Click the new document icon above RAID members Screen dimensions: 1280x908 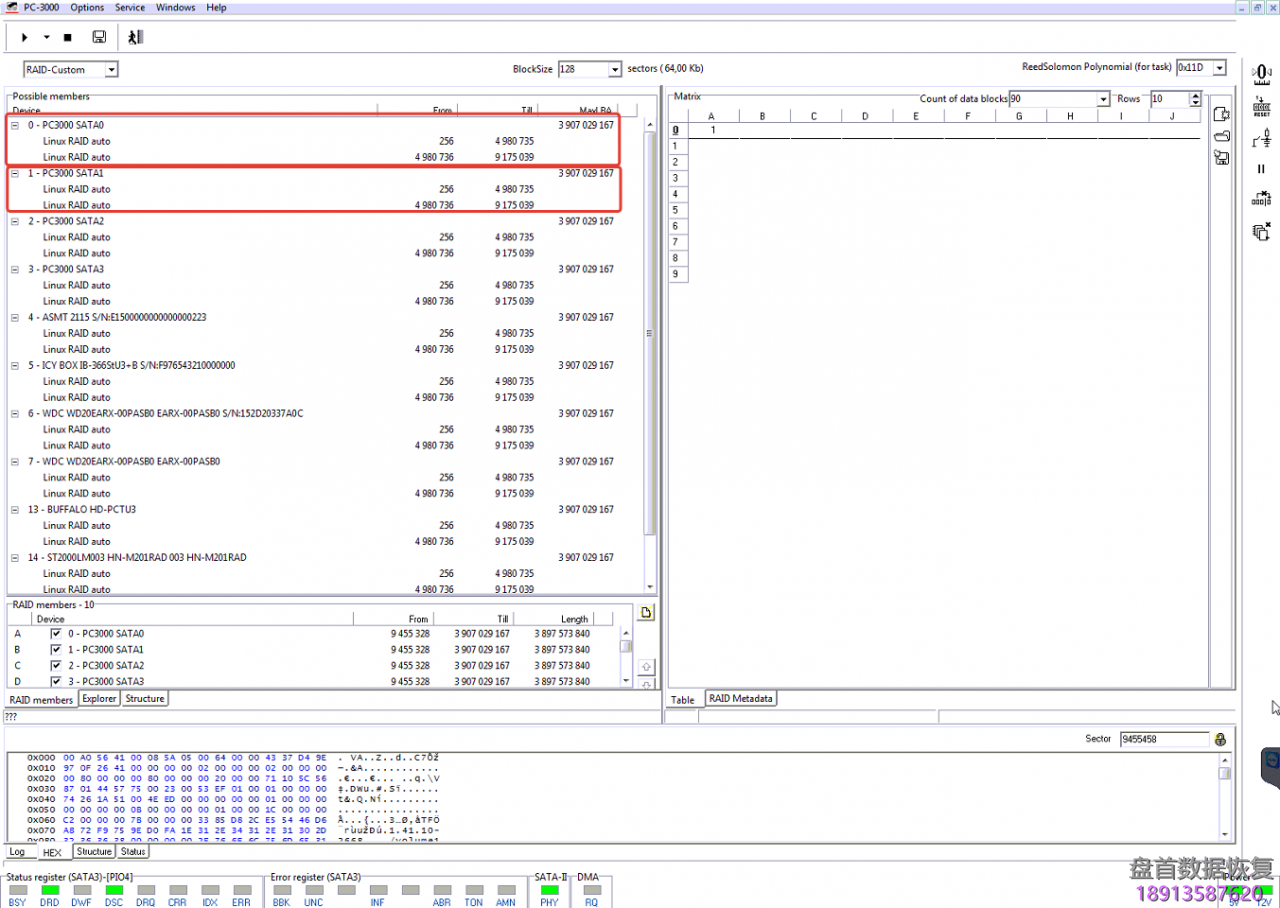point(646,612)
